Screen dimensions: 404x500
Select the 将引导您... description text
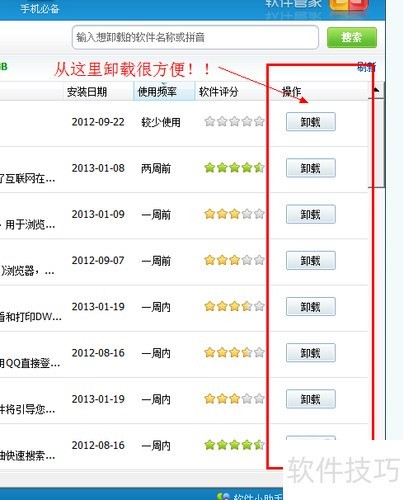point(27,409)
